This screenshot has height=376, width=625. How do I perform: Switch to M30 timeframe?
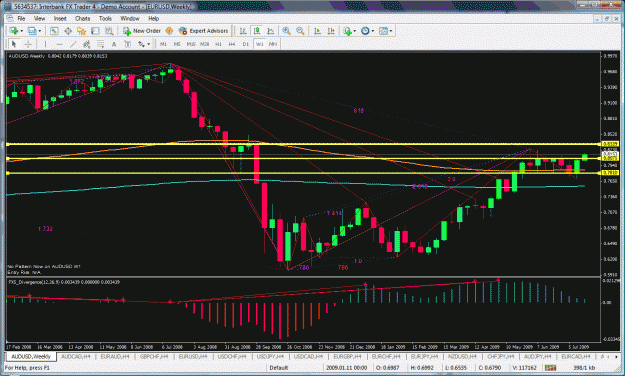tap(204, 44)
